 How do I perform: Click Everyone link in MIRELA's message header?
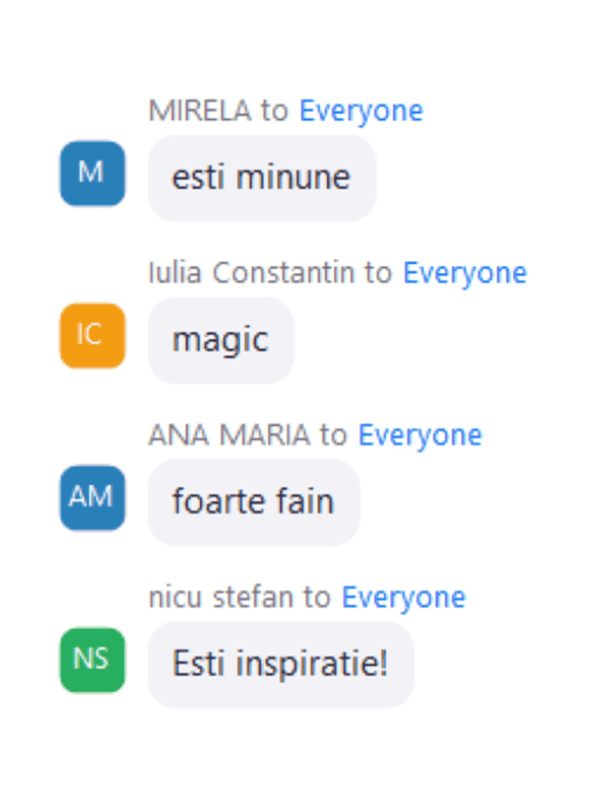click(x=361, y=111)
